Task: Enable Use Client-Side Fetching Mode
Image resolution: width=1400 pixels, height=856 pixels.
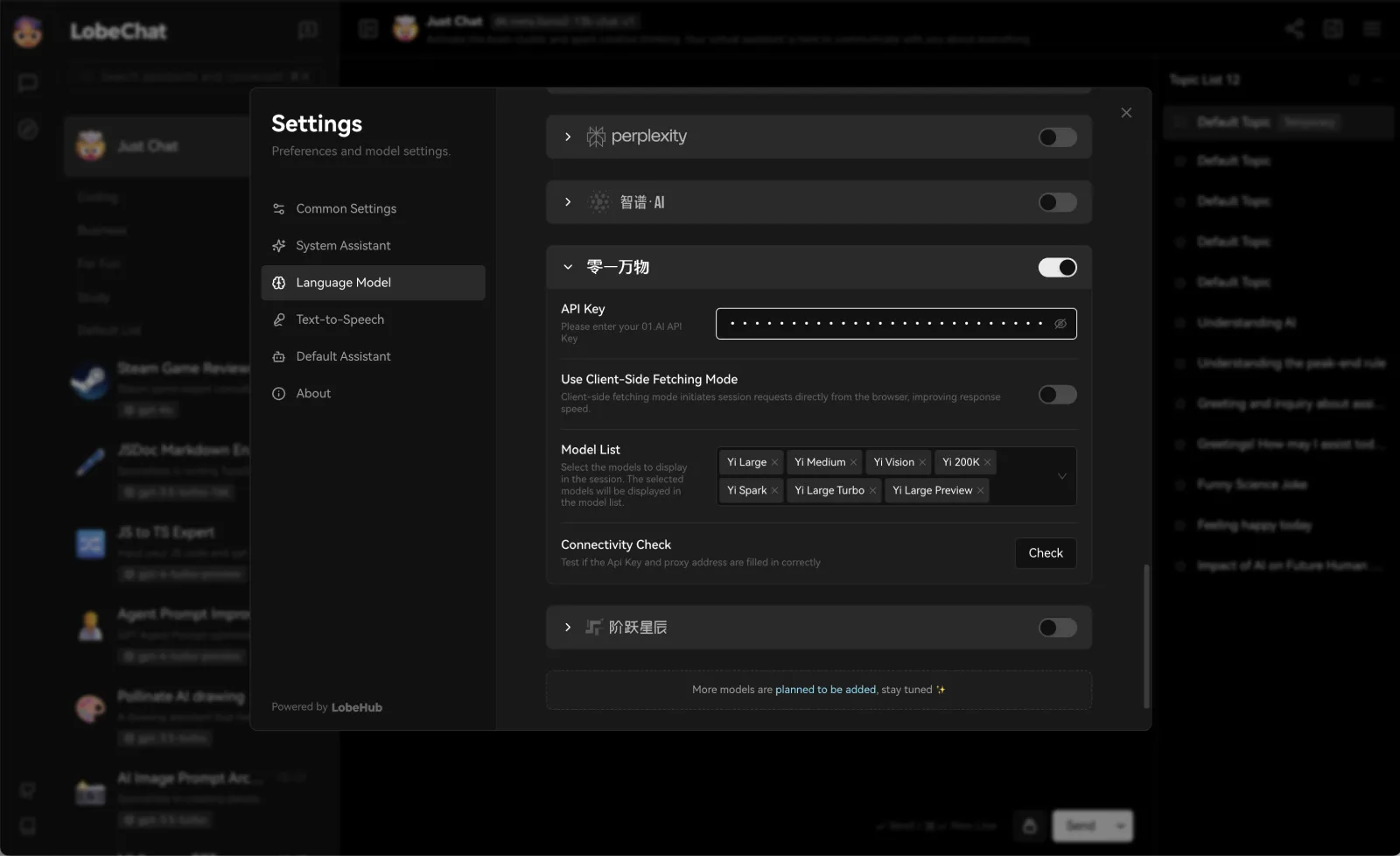Action: [x=1057, y=395]
